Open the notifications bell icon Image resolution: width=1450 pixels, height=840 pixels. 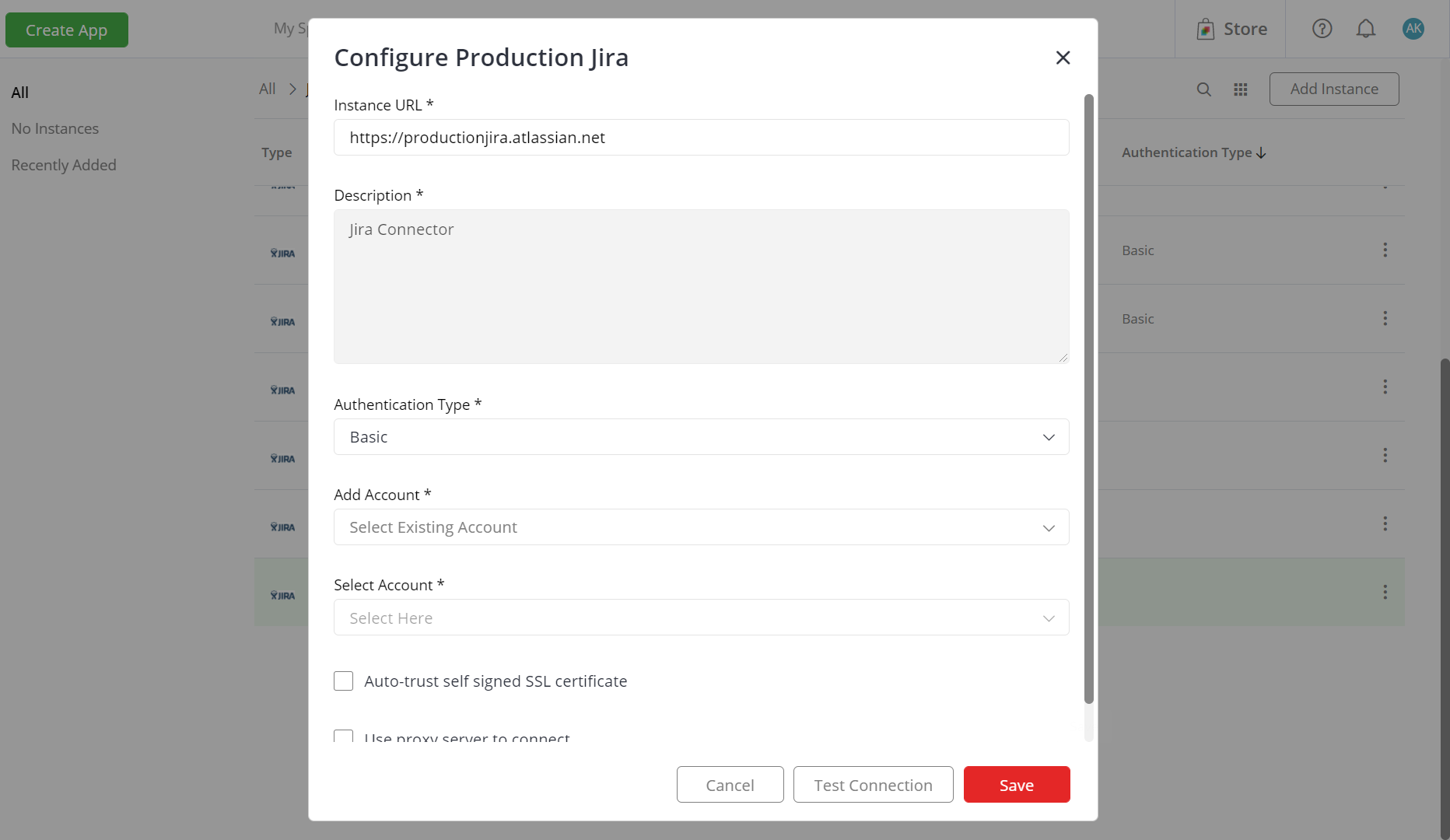coord(1366,29)
